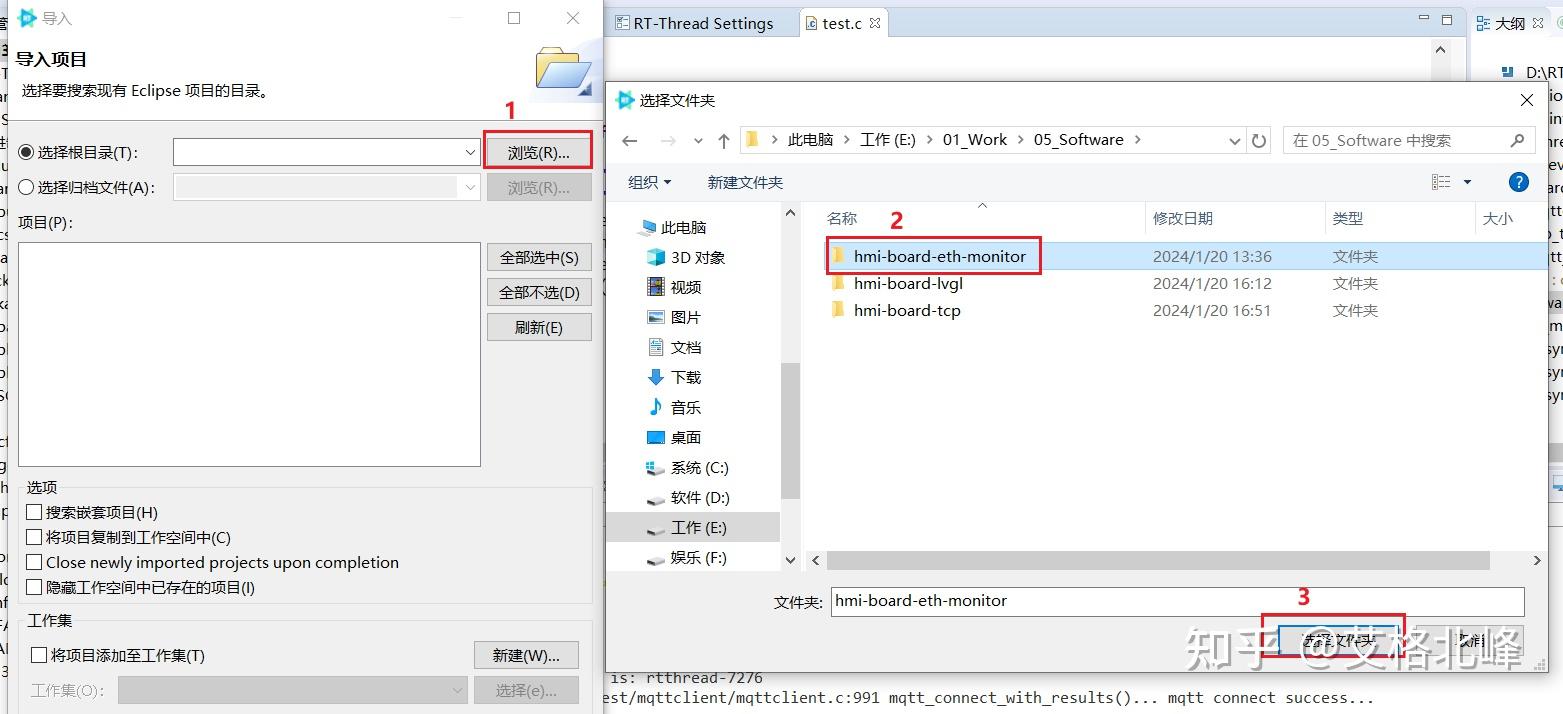Viewport: 1563px width, 714px height.
Task: Open the view options dropdown arrow
Action: pyautogui.click(x=1467, y=182)
